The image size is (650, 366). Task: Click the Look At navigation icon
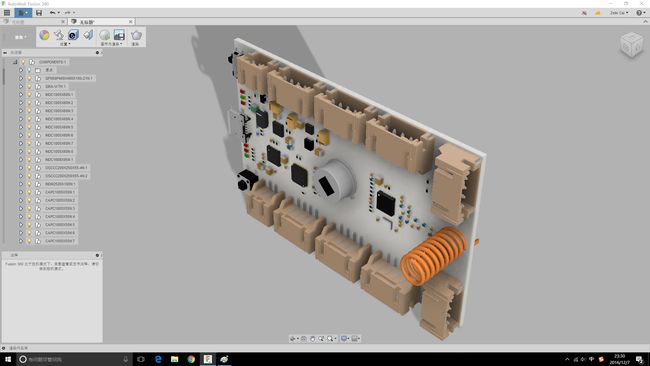[303, 339]
